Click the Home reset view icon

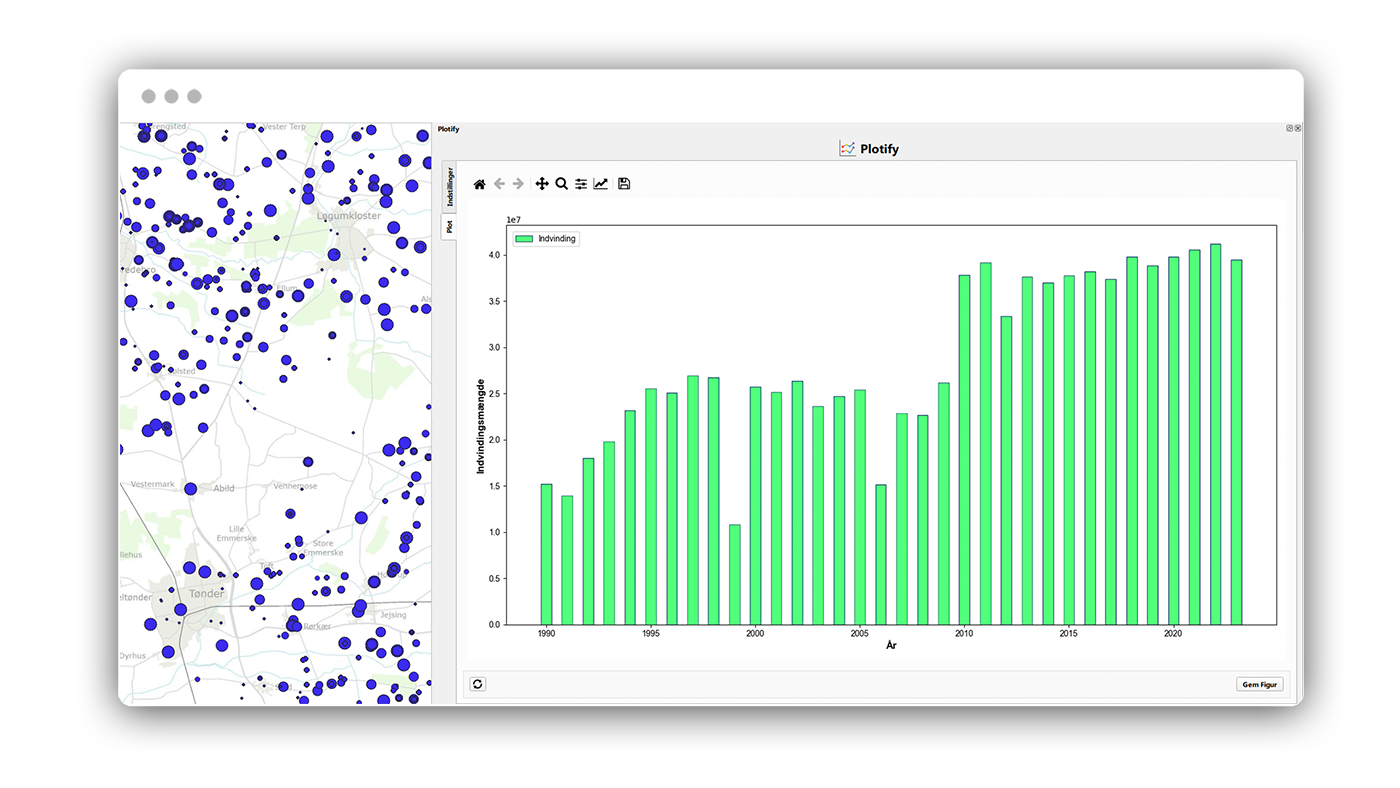[x=480, y=184]
